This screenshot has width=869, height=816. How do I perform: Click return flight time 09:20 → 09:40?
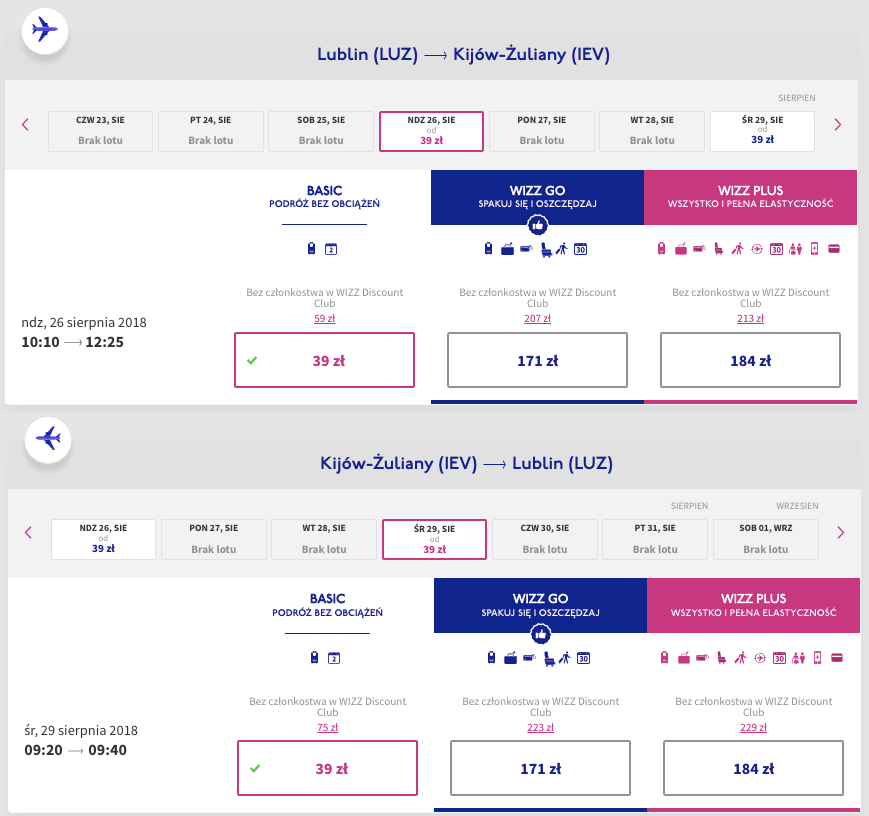[x=75, y=750]
